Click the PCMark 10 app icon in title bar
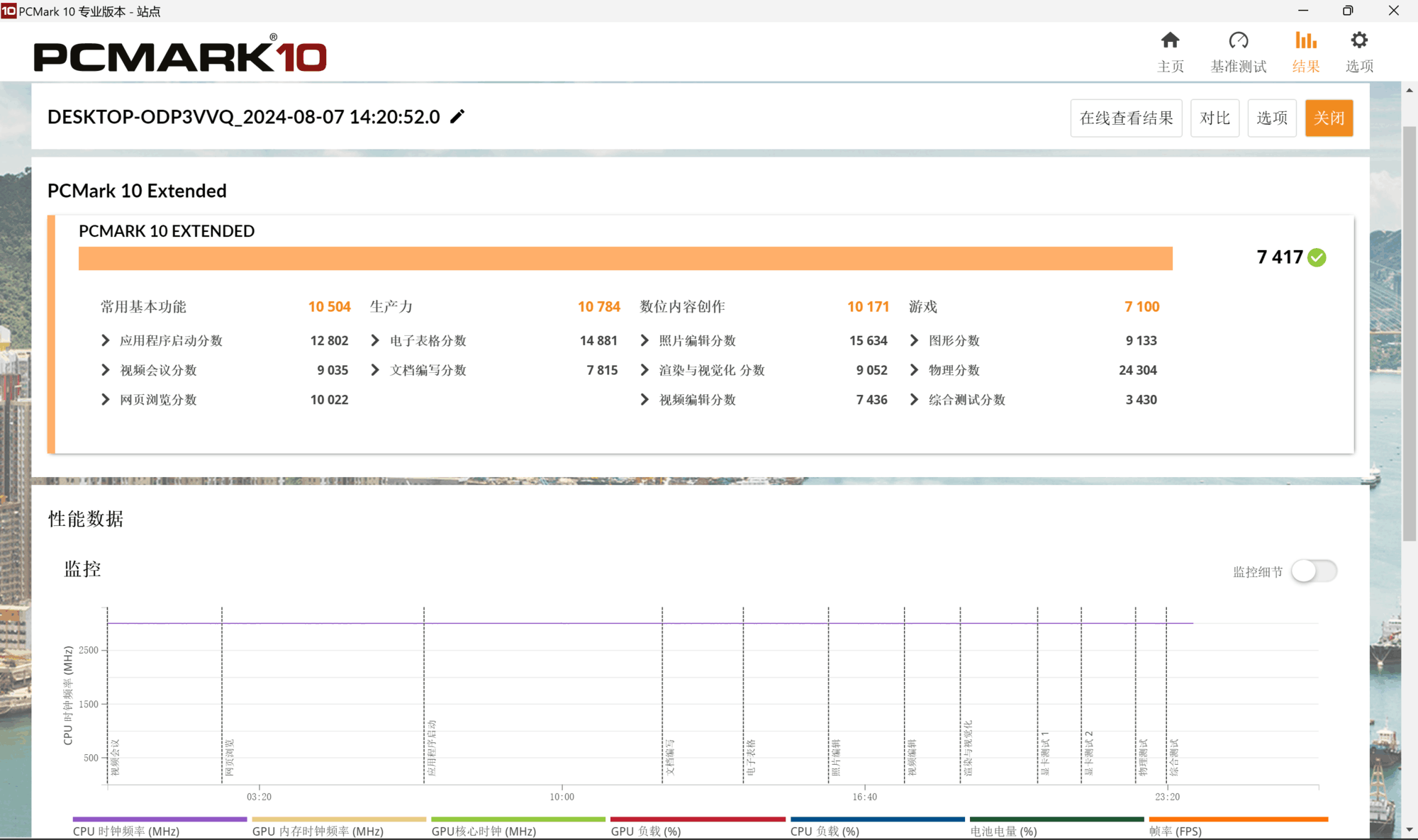The image size is (1418, 840). [x=9, y=11]
